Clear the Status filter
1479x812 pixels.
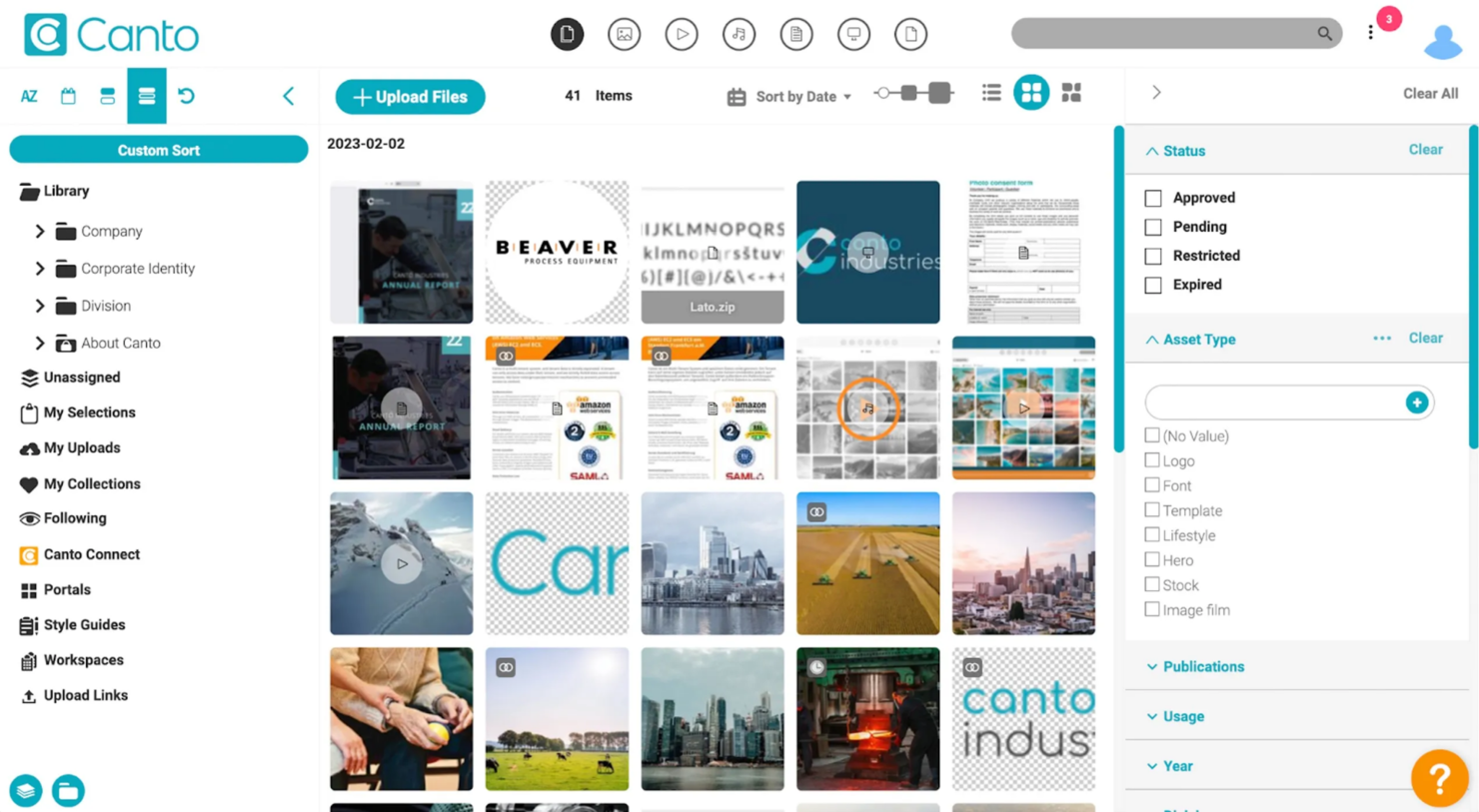(x=1425, y=150)
